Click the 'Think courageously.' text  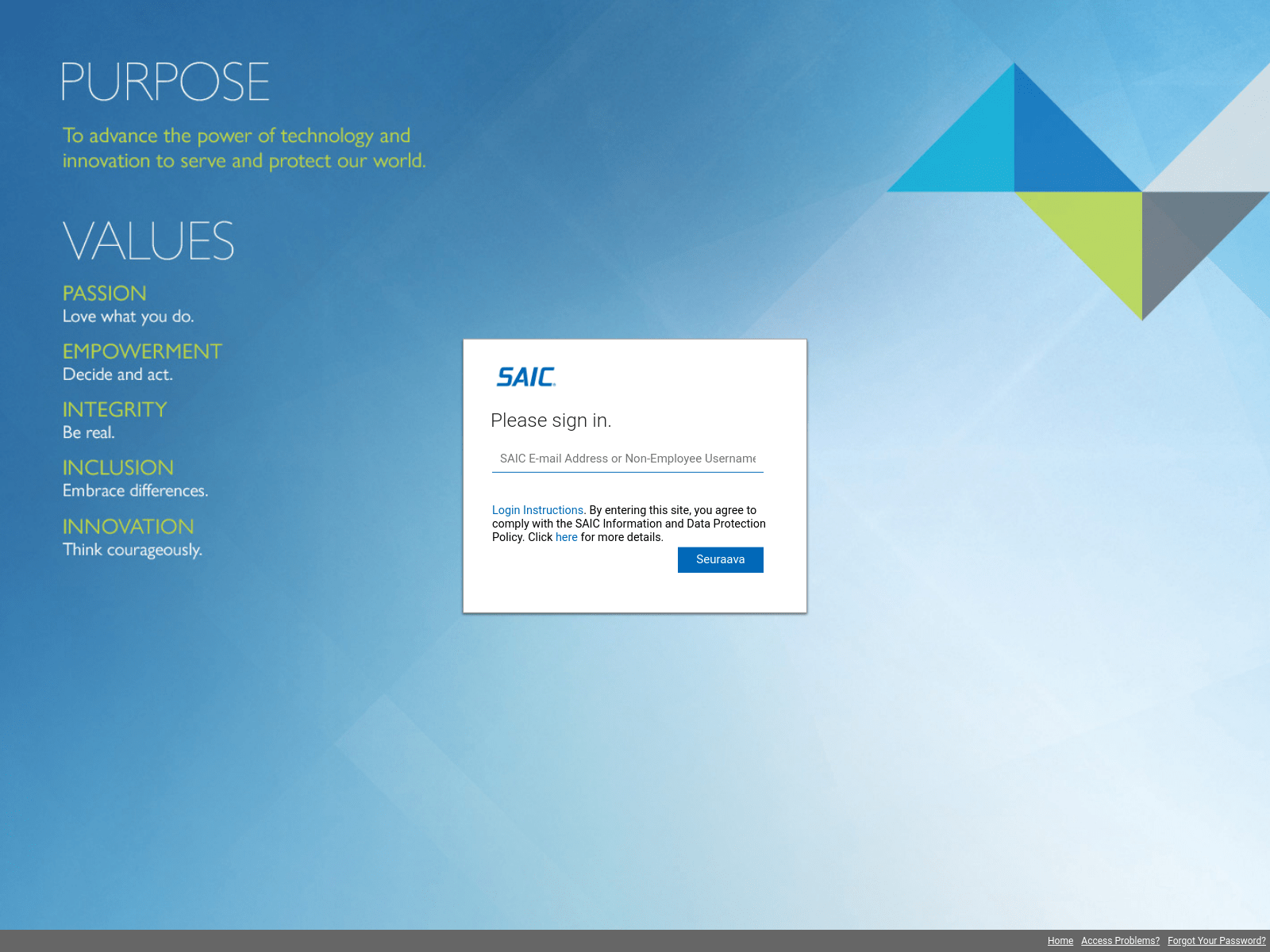pos(133,550)
